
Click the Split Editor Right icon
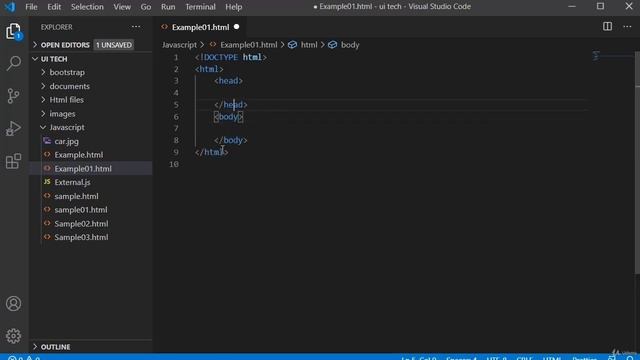607,27
